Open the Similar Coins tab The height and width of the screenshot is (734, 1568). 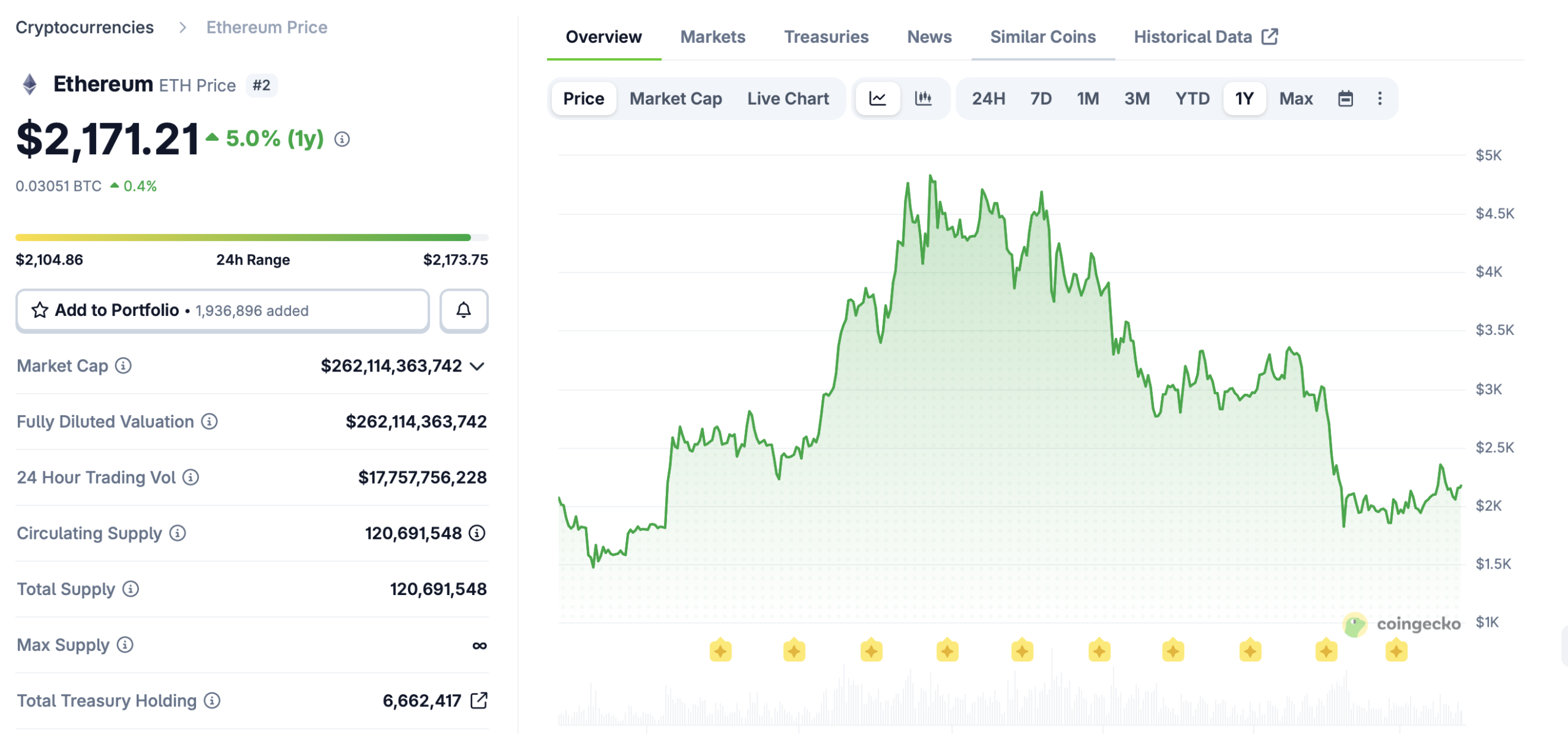coord(1042,37)
